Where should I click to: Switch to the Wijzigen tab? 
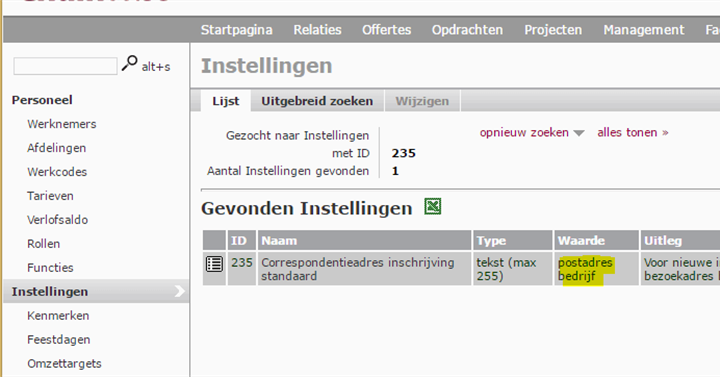422,101
